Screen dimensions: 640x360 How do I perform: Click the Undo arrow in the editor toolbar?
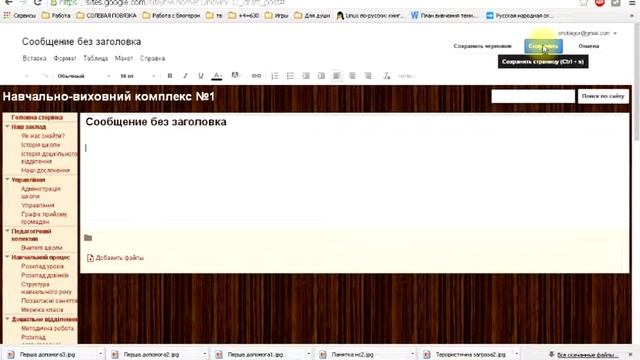click(27, 76)
